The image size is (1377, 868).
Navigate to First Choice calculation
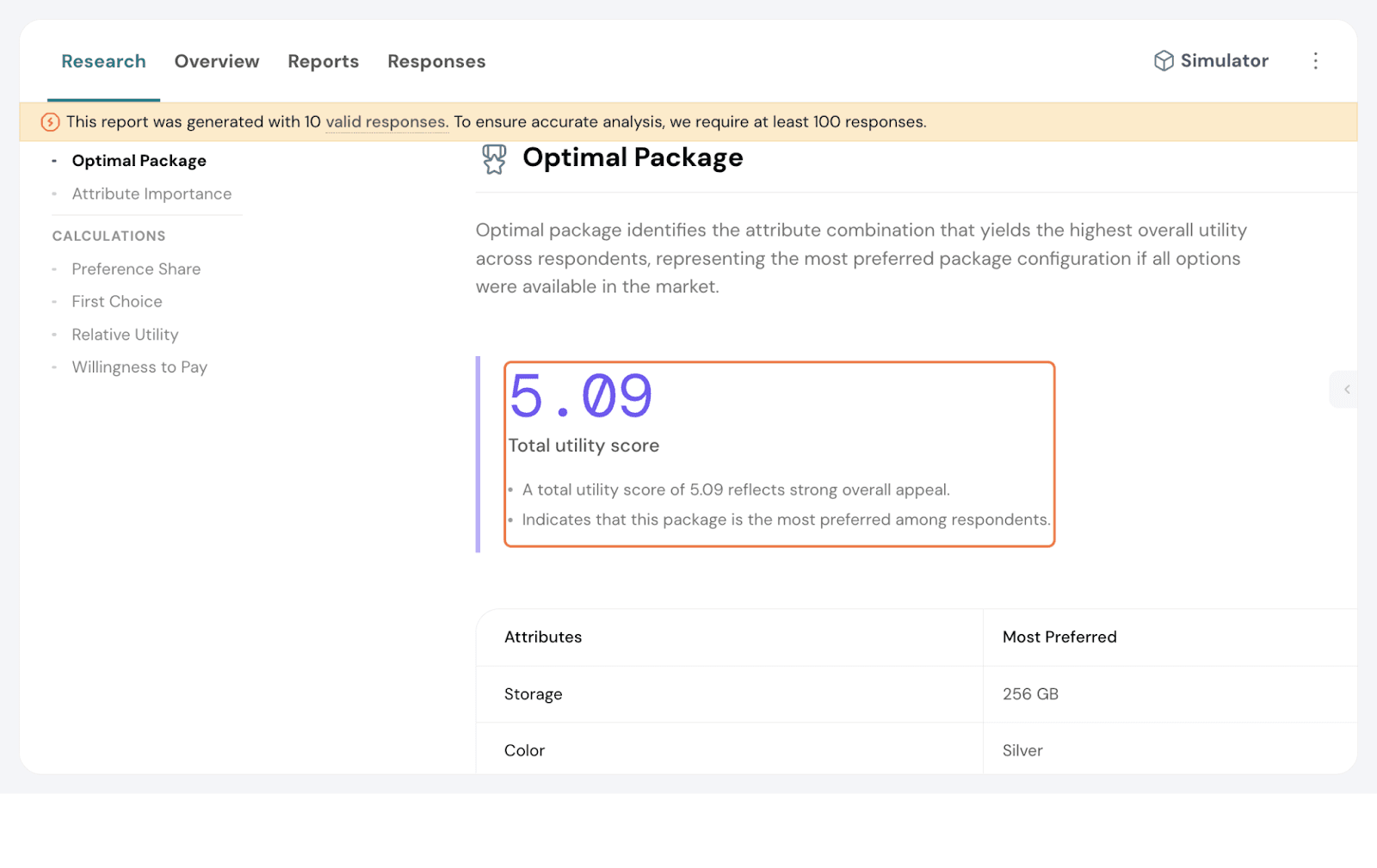(117, 302)
